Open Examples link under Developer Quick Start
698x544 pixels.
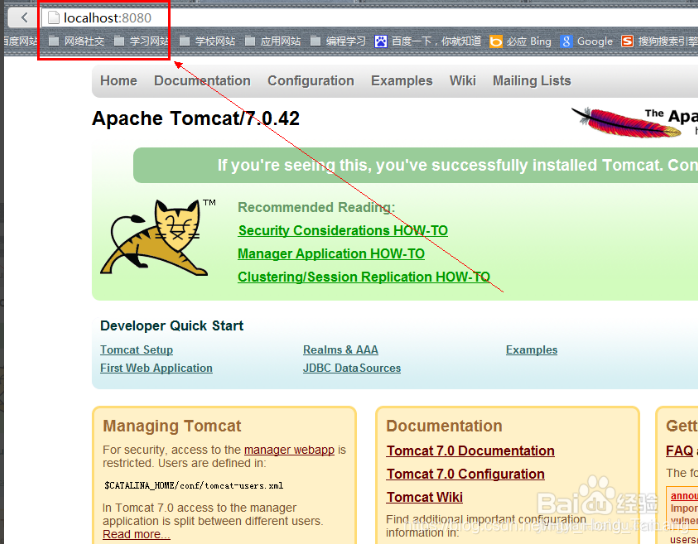click(x=532, y=350)
